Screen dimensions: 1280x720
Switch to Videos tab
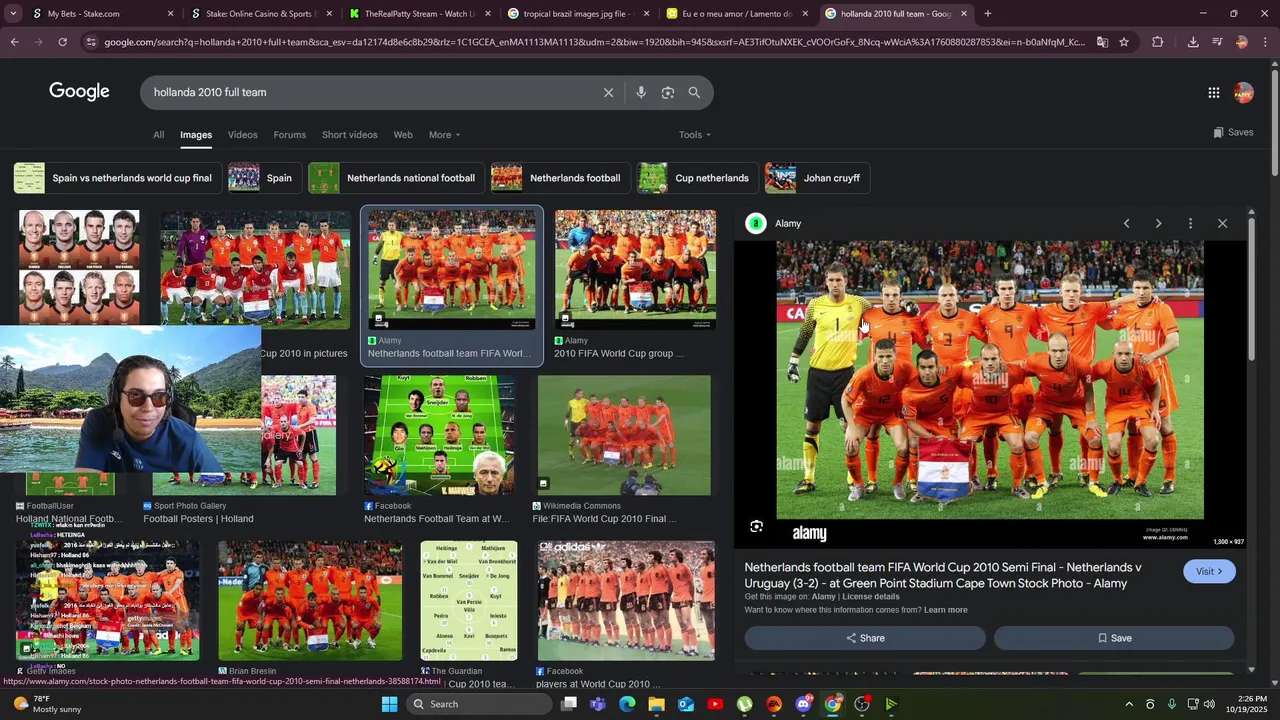pos(242,135)
